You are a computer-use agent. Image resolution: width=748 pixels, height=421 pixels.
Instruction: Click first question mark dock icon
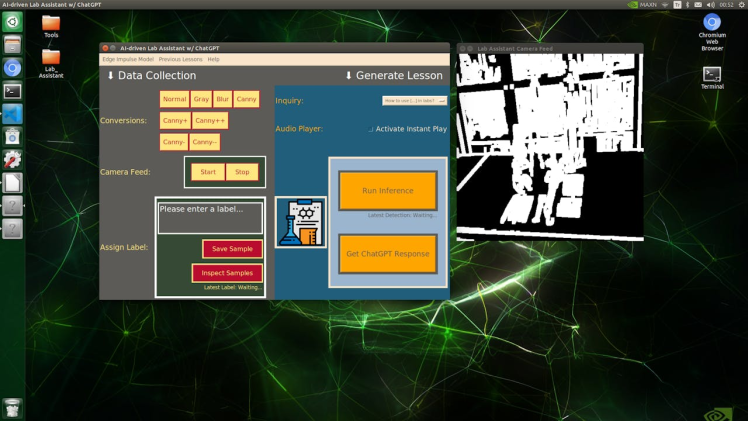pos(12,205)
